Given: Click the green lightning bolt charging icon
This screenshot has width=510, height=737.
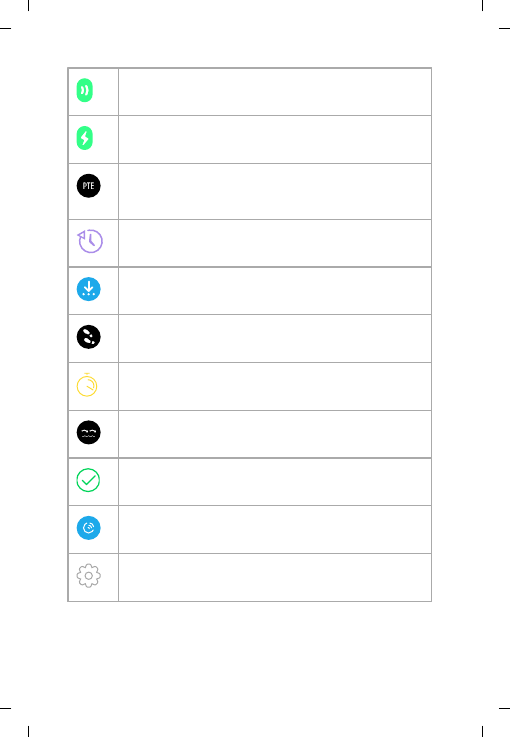Looking at the screenshot, I should coord(85,138).
